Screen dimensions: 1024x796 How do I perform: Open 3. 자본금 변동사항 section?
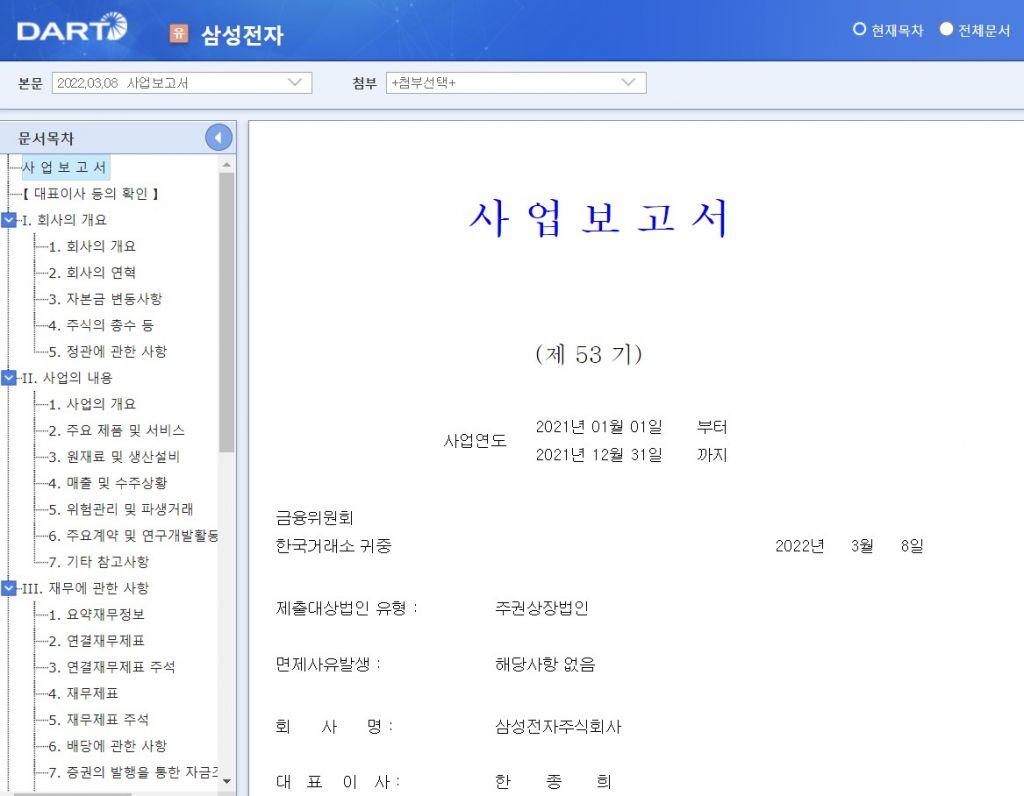coord(105,299)
